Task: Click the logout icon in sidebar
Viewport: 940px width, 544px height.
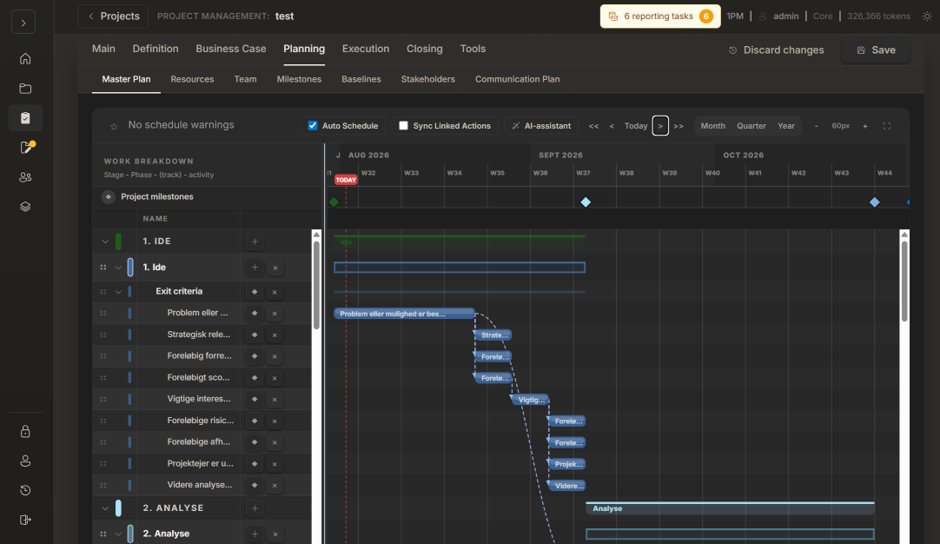Action: tap(25, 519)
